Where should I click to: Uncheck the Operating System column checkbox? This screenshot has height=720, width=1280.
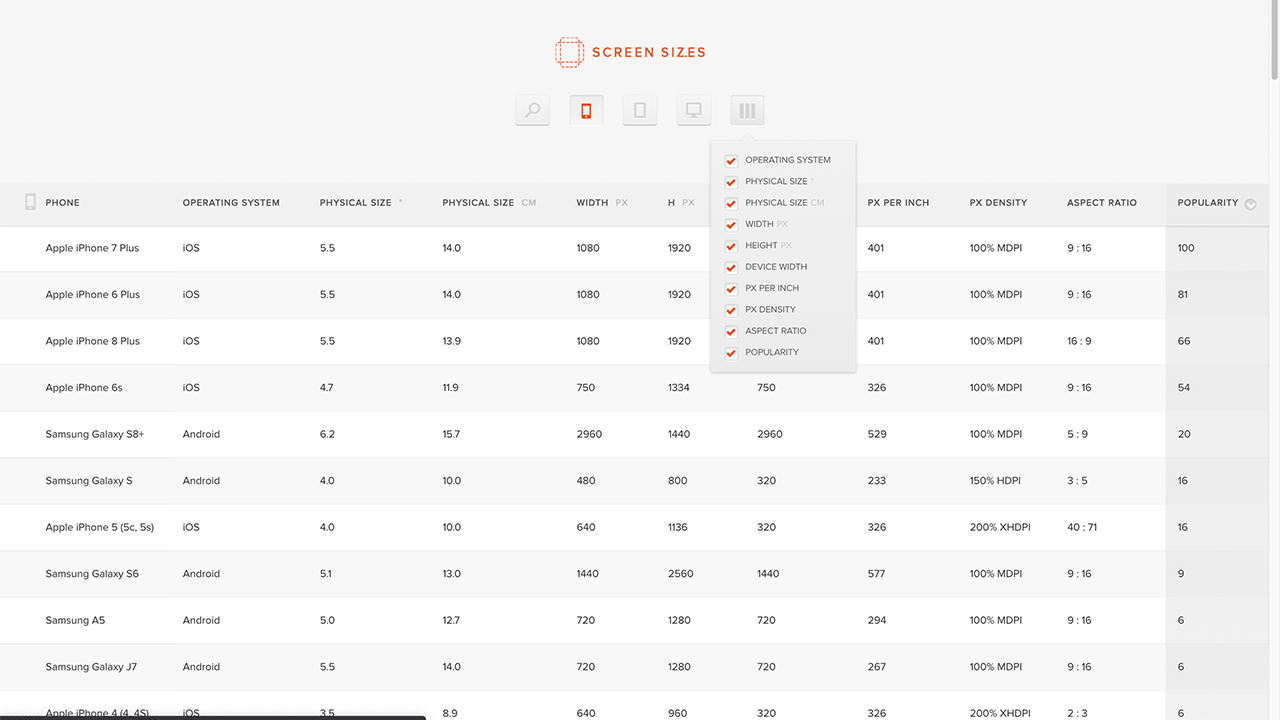(731, 161)
